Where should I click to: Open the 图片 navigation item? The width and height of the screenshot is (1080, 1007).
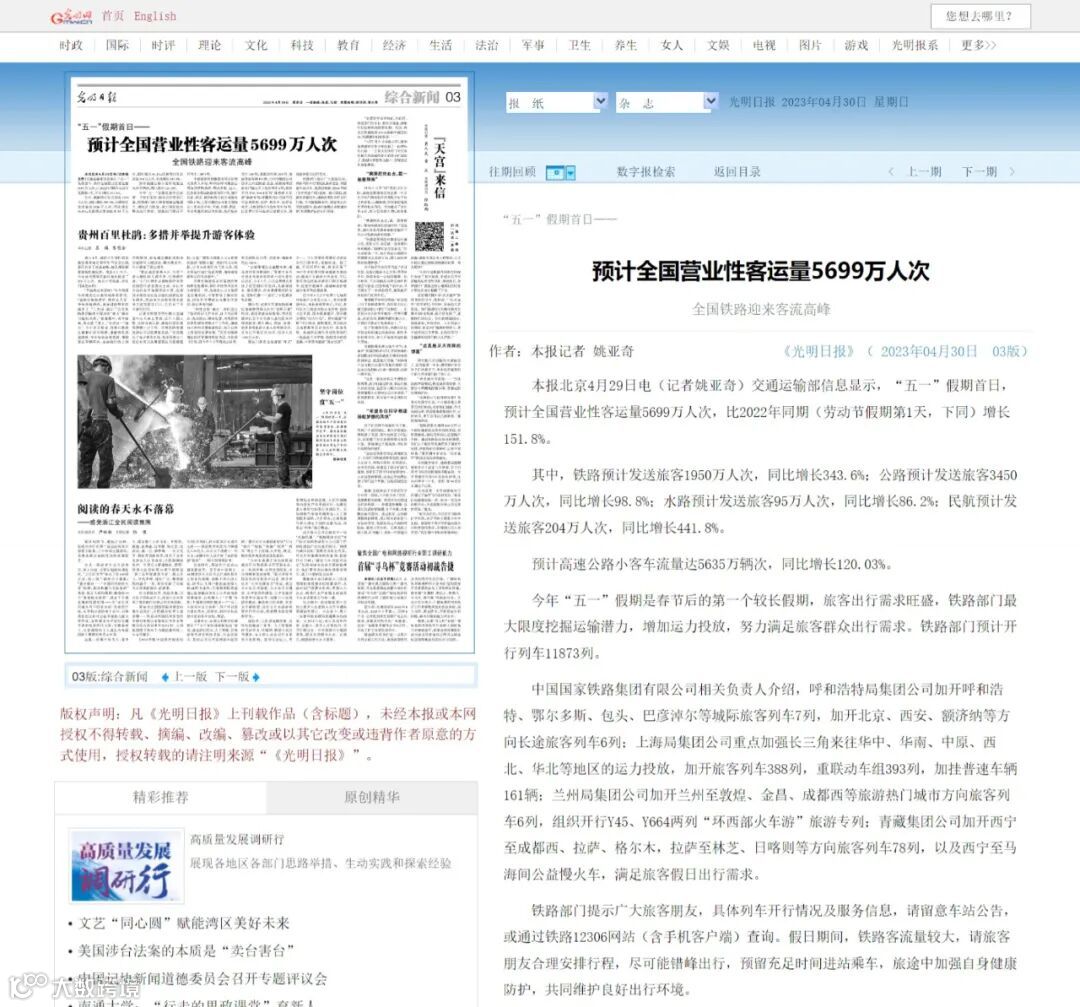point(810,45)
